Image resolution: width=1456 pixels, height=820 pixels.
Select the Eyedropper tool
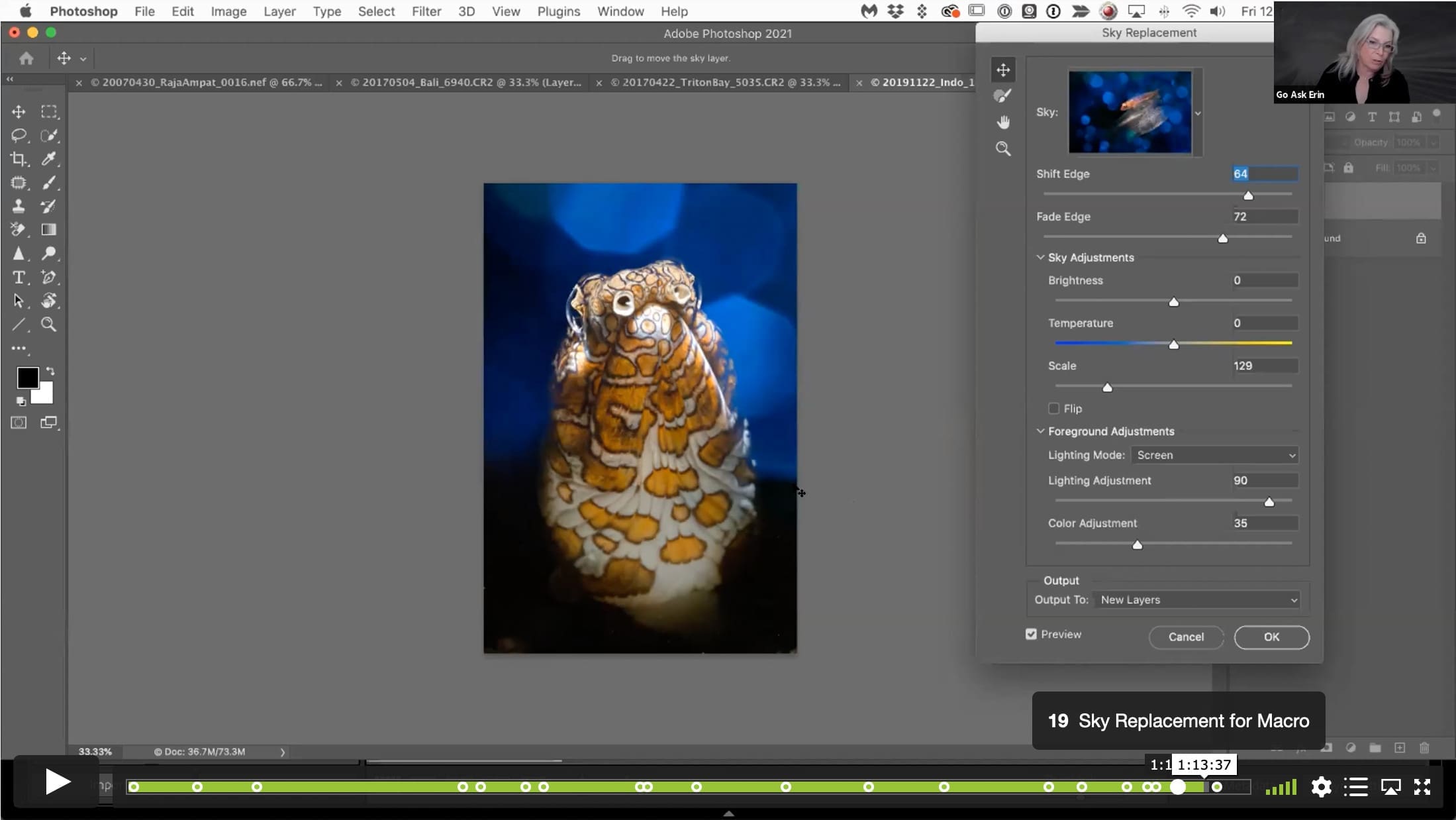click(49, 159)
